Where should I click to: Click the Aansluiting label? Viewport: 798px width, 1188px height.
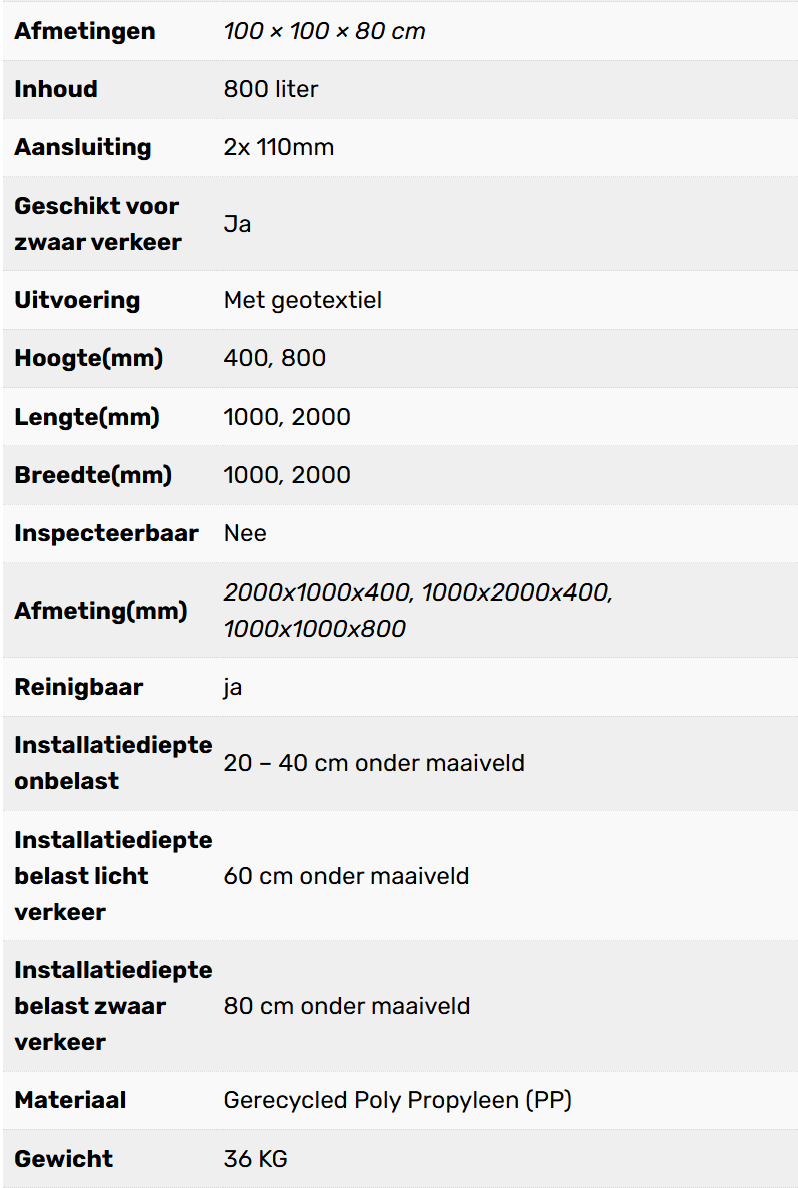[x=83, y=147]
